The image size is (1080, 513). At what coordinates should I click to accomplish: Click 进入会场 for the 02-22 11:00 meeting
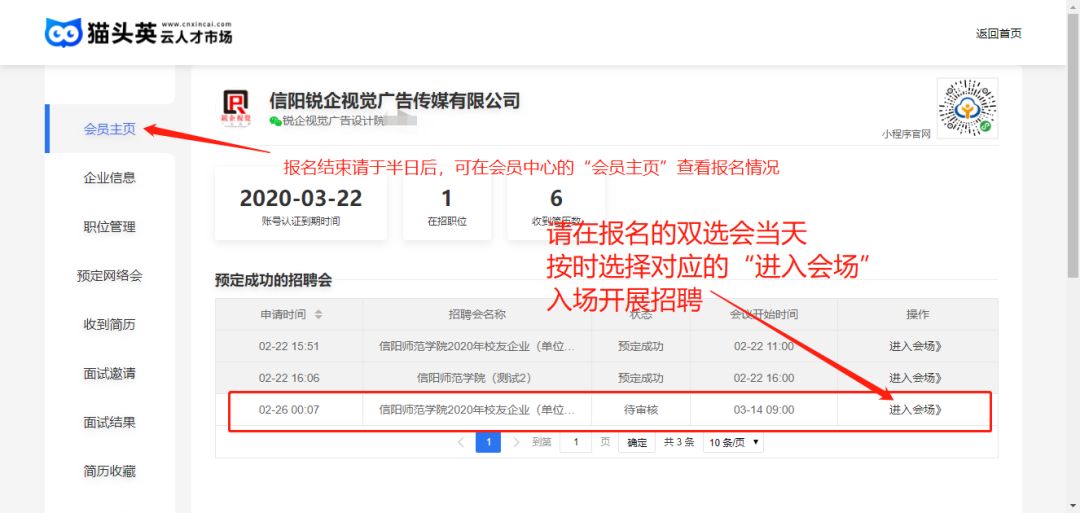tap(915, 346)
